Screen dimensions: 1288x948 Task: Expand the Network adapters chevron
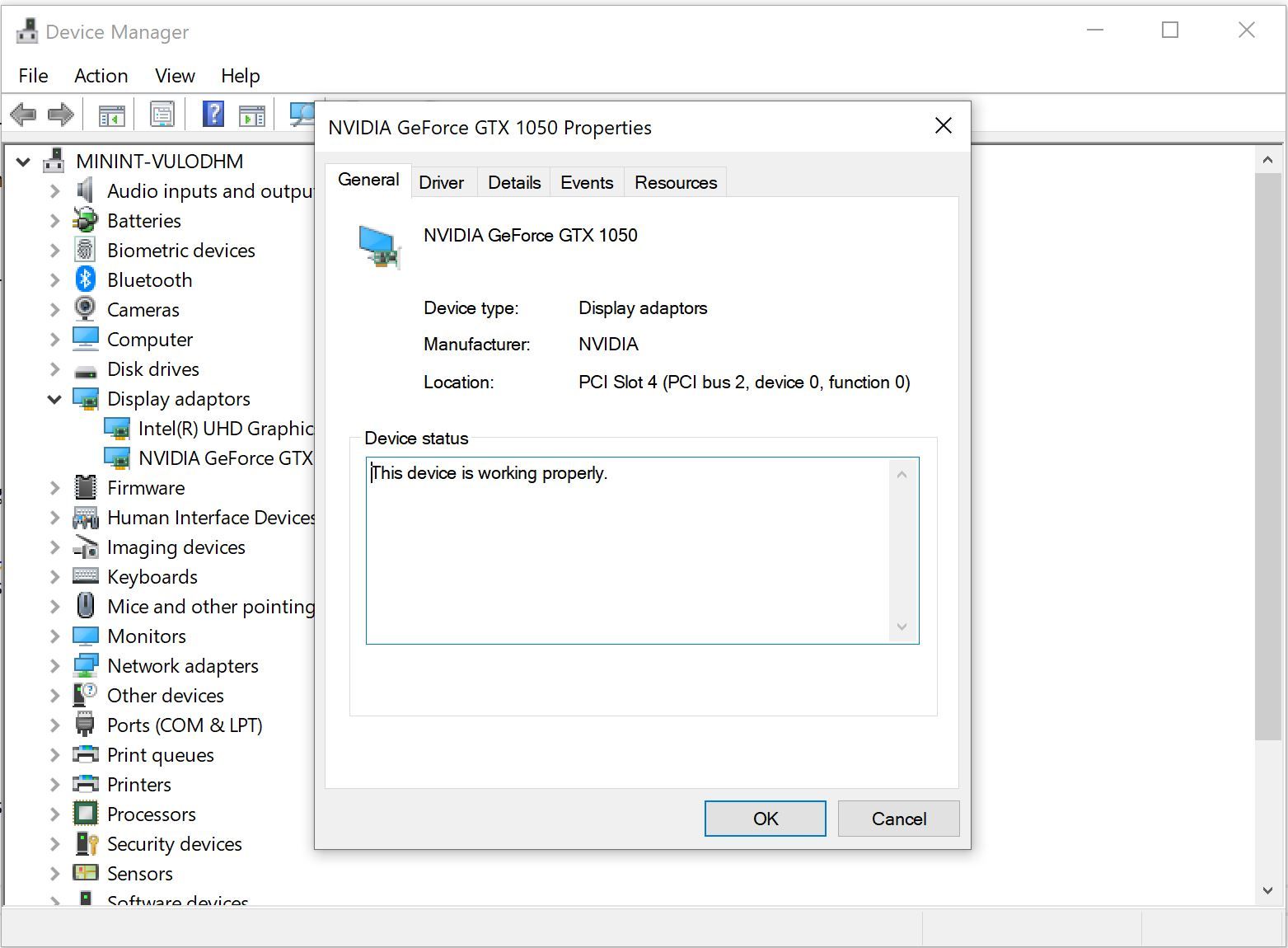54,666
